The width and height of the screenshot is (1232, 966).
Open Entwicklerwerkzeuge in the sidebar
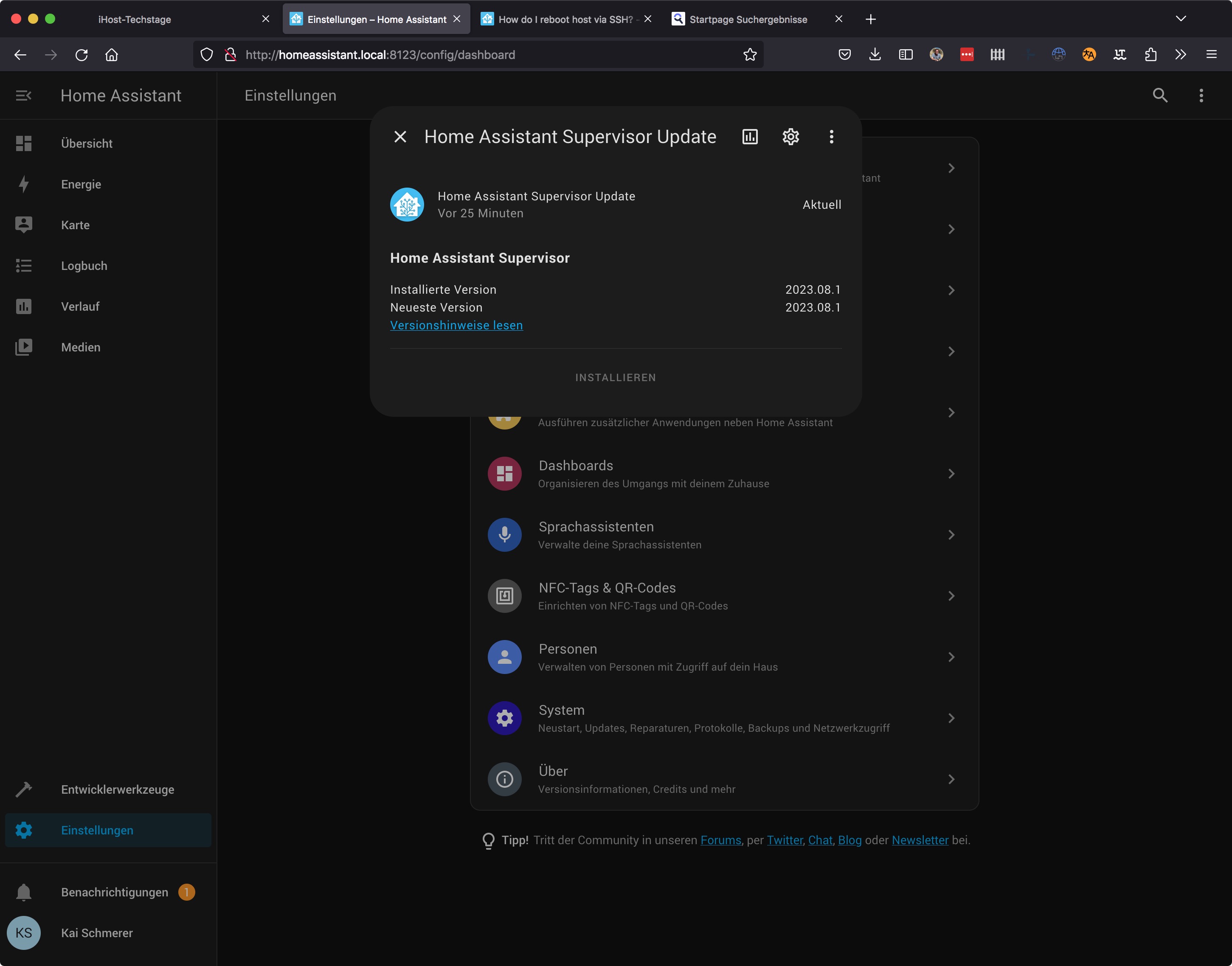pos(117,789)
